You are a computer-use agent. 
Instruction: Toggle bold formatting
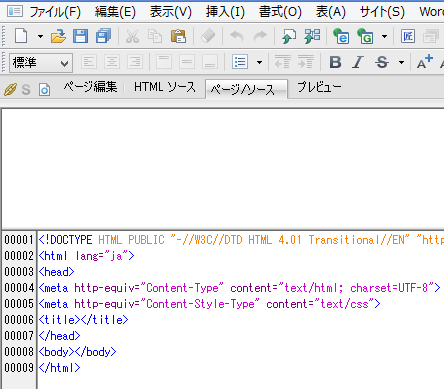[335, 62]
